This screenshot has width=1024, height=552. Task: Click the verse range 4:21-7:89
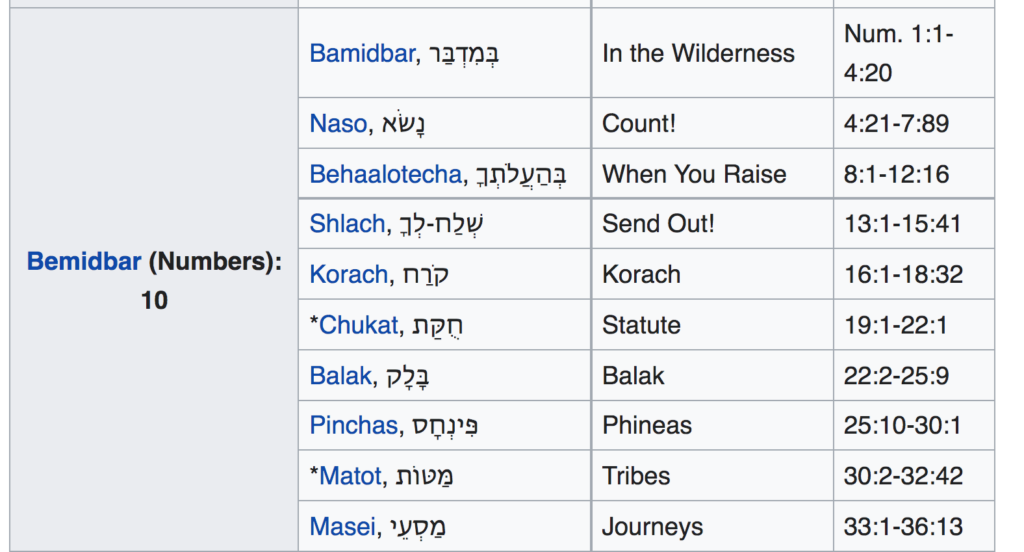[x=896, y=124]
